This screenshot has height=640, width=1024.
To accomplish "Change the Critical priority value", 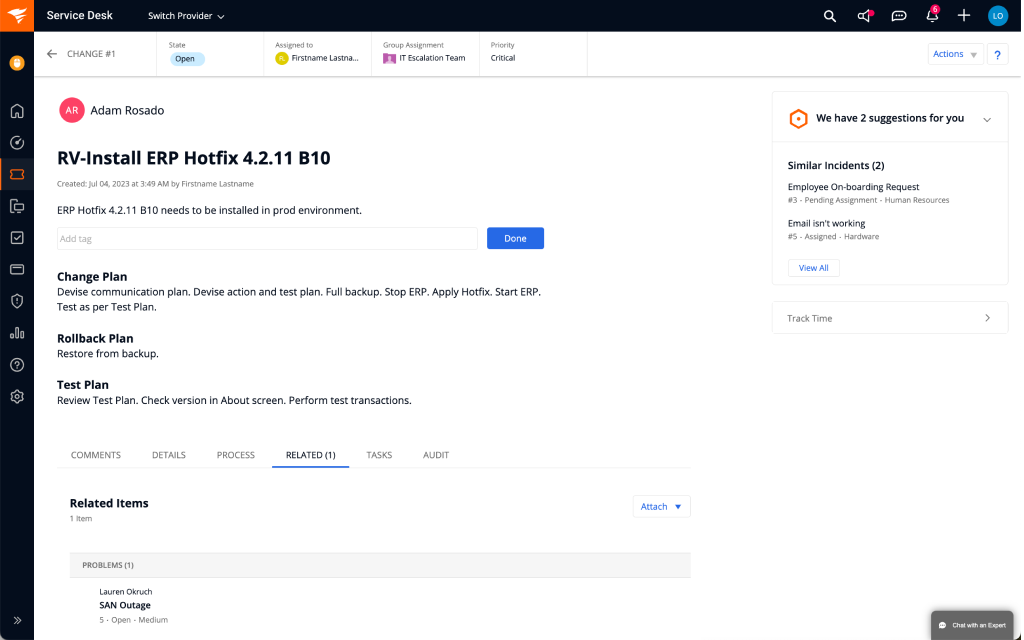I will pyautogui.click(x=503, y=57).
